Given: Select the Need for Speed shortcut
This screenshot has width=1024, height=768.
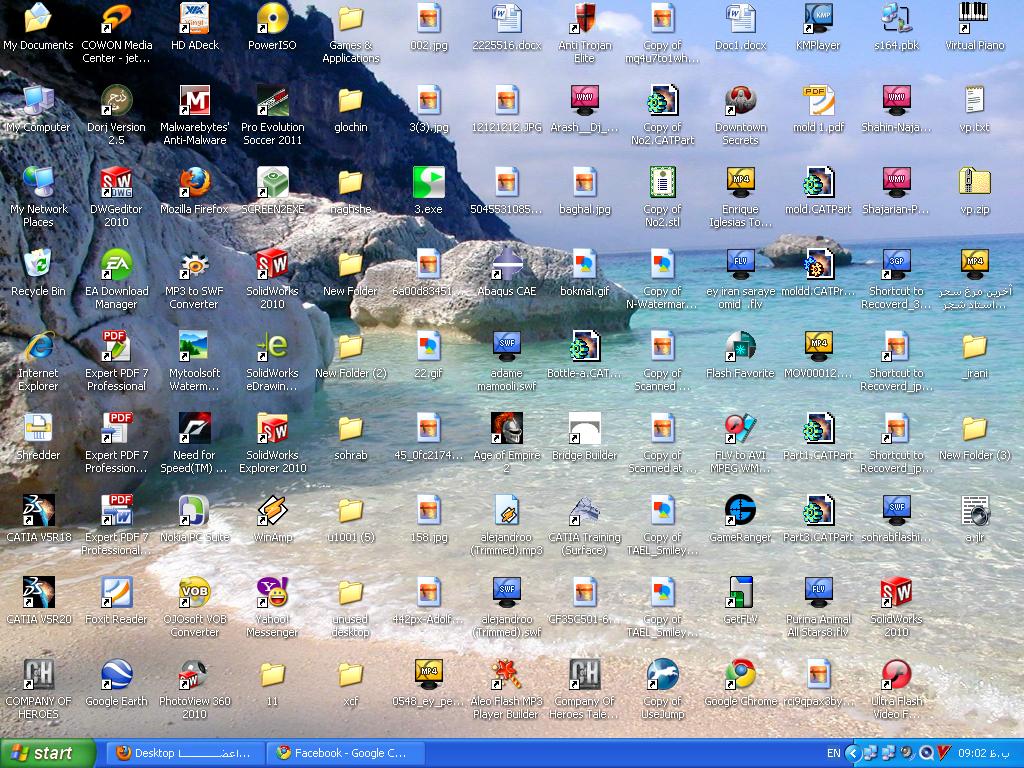Looking at the screenshot, I should click(x=194, y=429).
